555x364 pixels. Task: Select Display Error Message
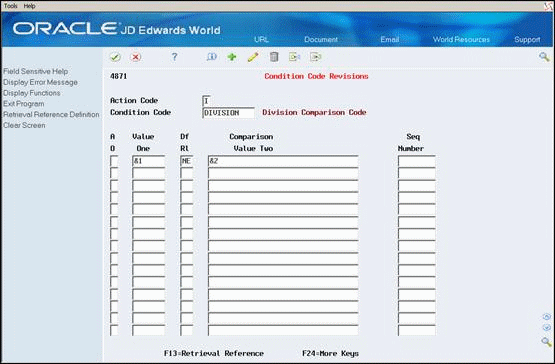(40, 82)
